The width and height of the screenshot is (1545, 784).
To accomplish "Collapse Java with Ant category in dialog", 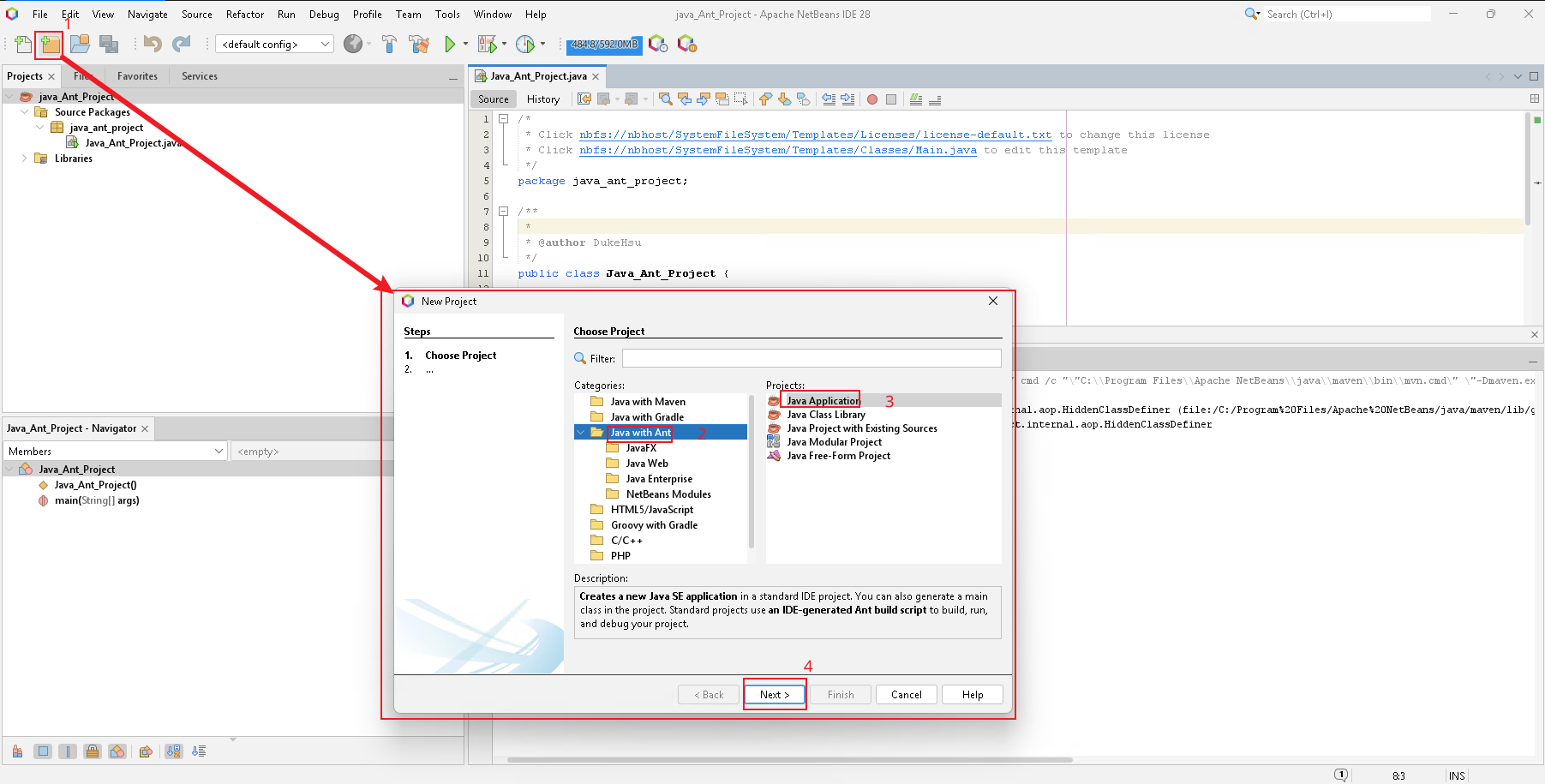I will click(x=581, y=433).
